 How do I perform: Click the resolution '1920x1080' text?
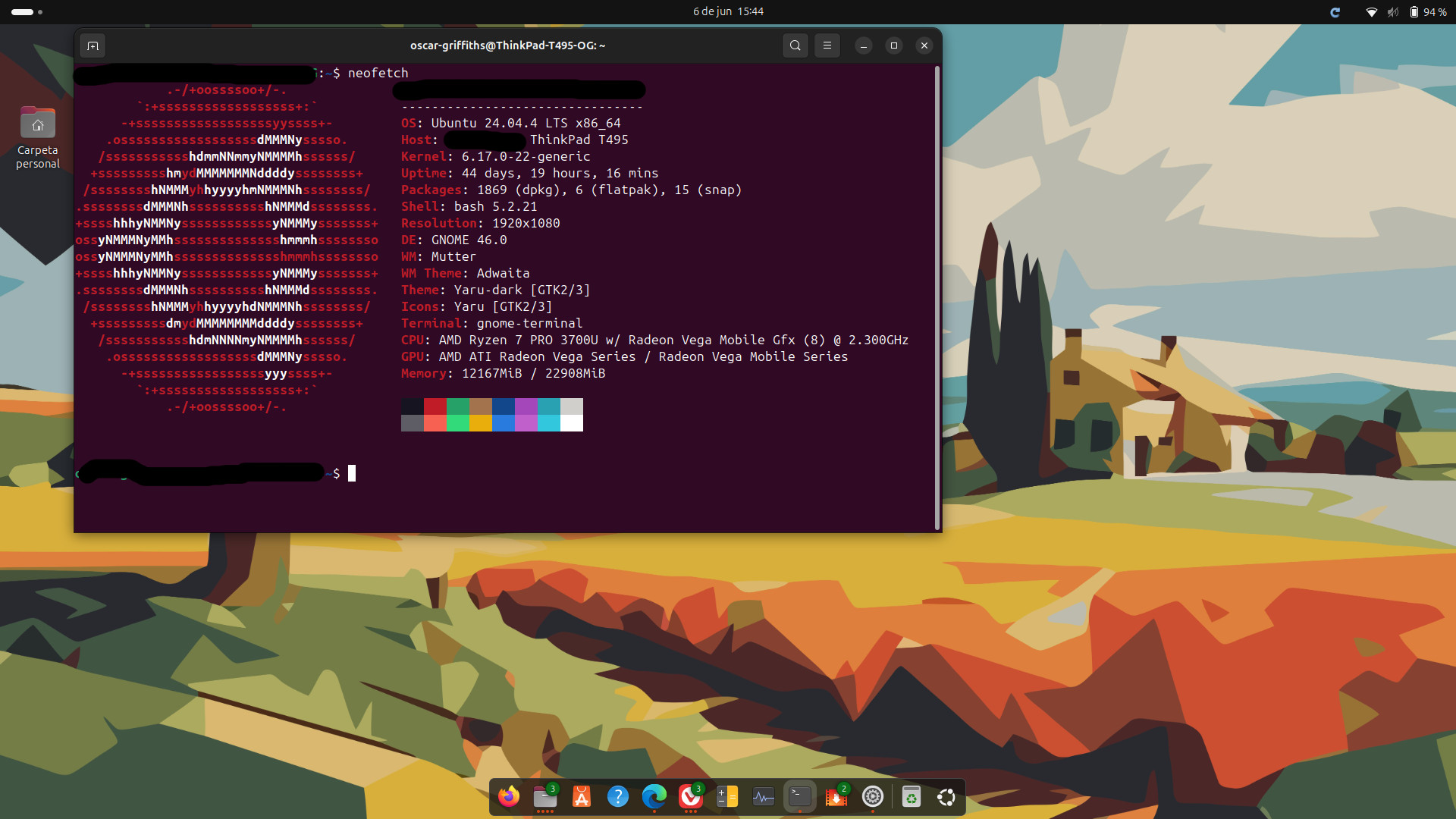(526, 223)
